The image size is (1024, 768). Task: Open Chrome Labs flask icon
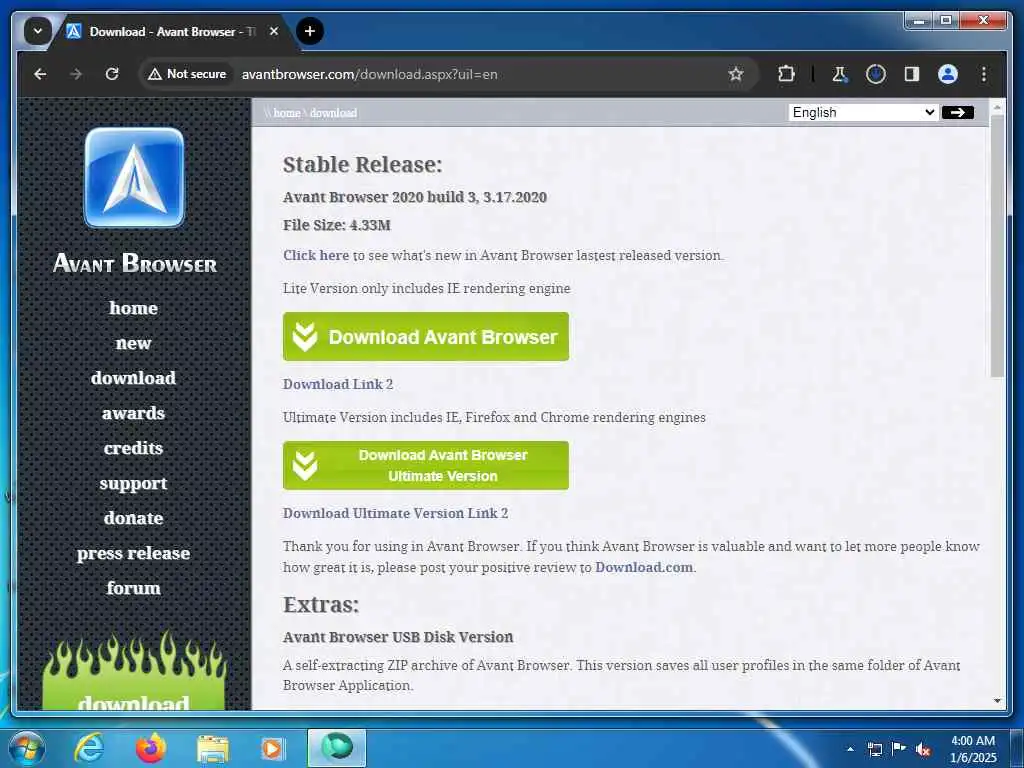point(840,74)
